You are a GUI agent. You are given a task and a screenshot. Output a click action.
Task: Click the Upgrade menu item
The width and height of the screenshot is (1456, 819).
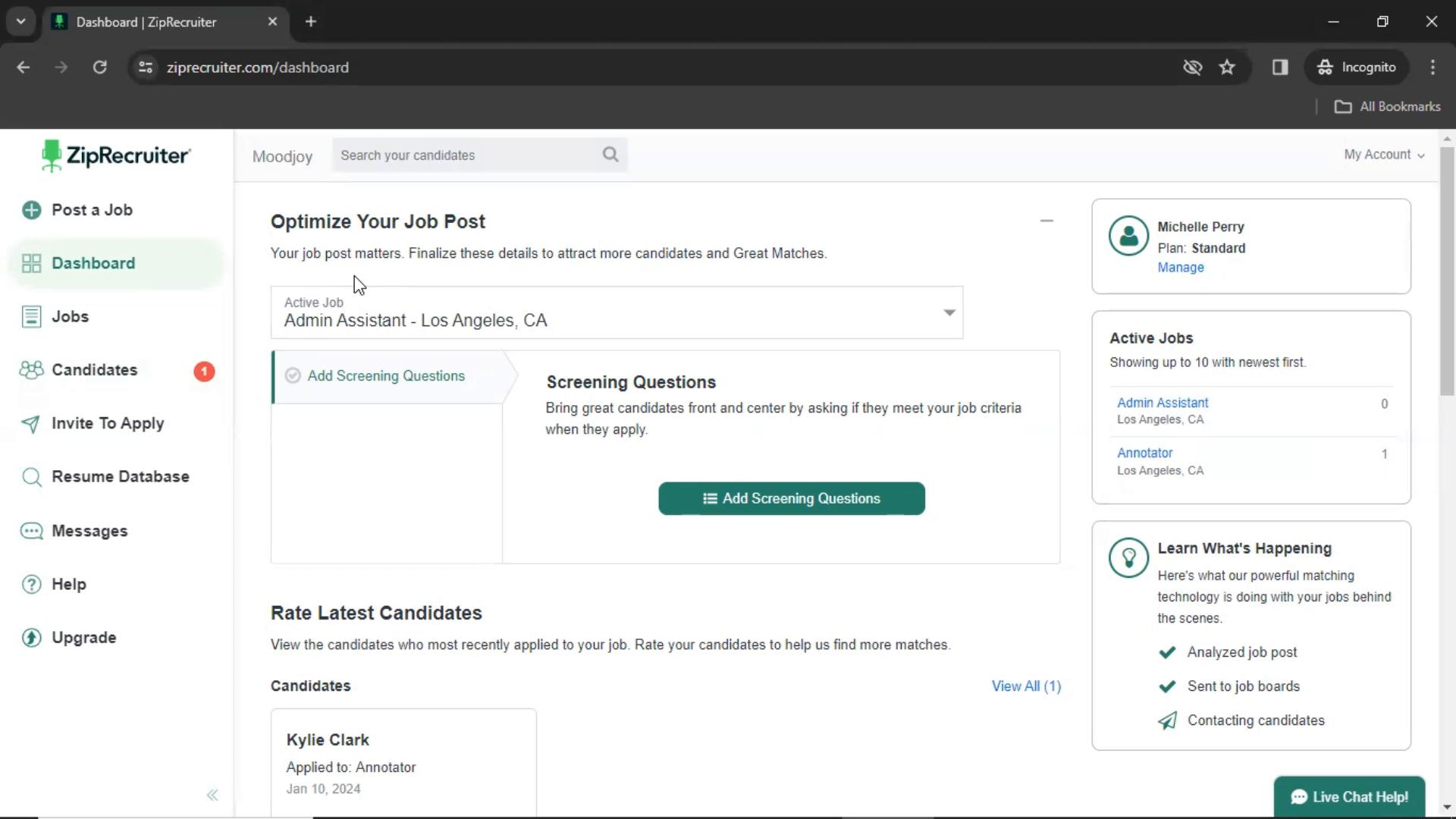pyautogui.click(x=84, y=637)
